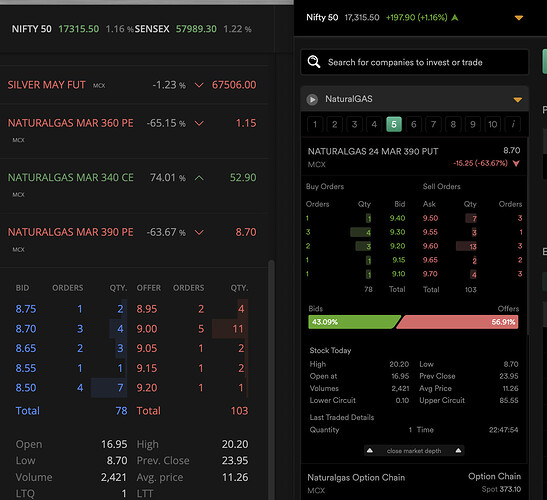Select NATURALGAS MAR 390 PE row

[x=134, y=240]
